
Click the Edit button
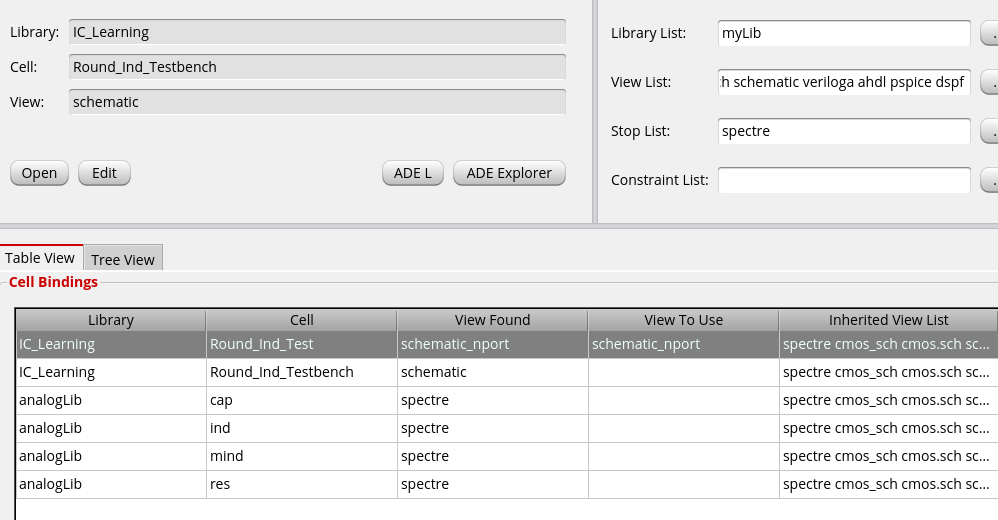point(104,173)
